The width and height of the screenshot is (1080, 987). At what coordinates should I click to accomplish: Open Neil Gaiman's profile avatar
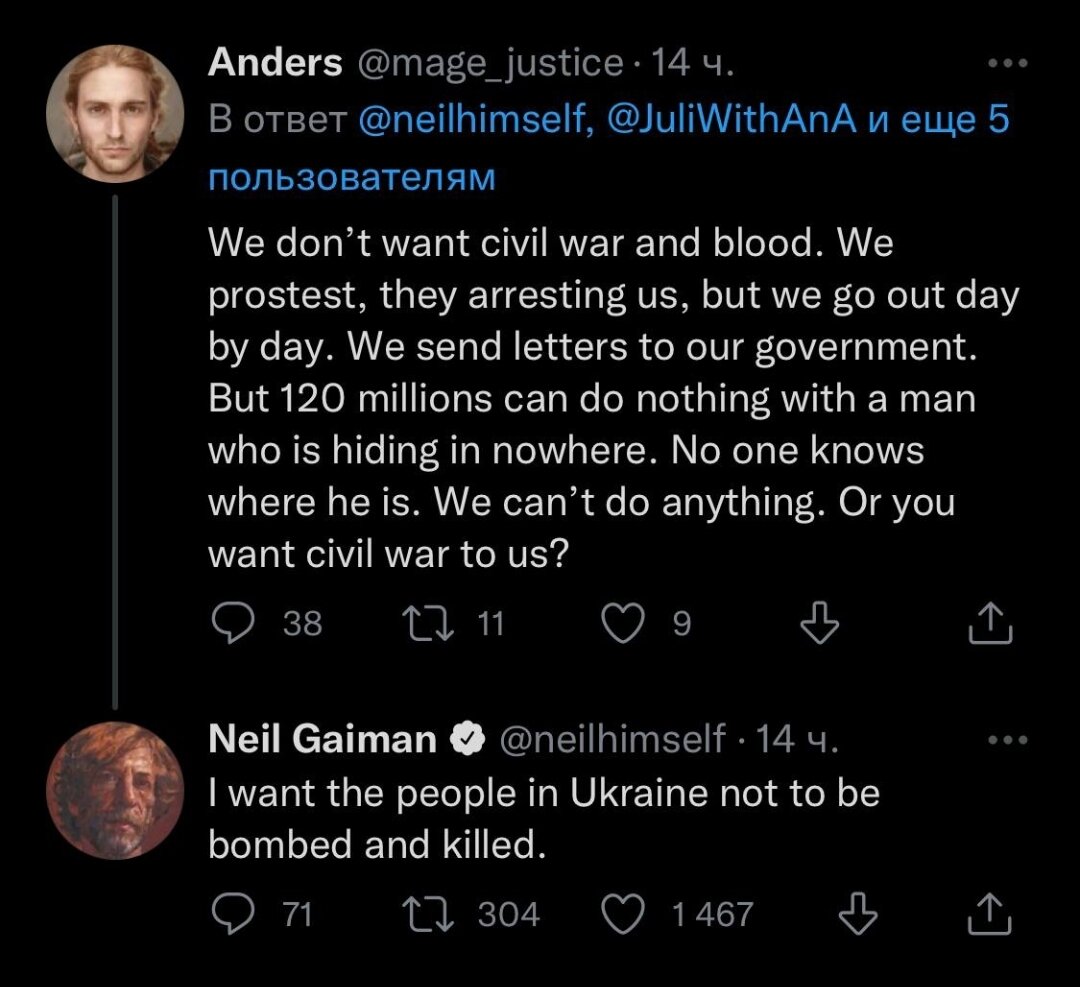click(x=115, y=791)
